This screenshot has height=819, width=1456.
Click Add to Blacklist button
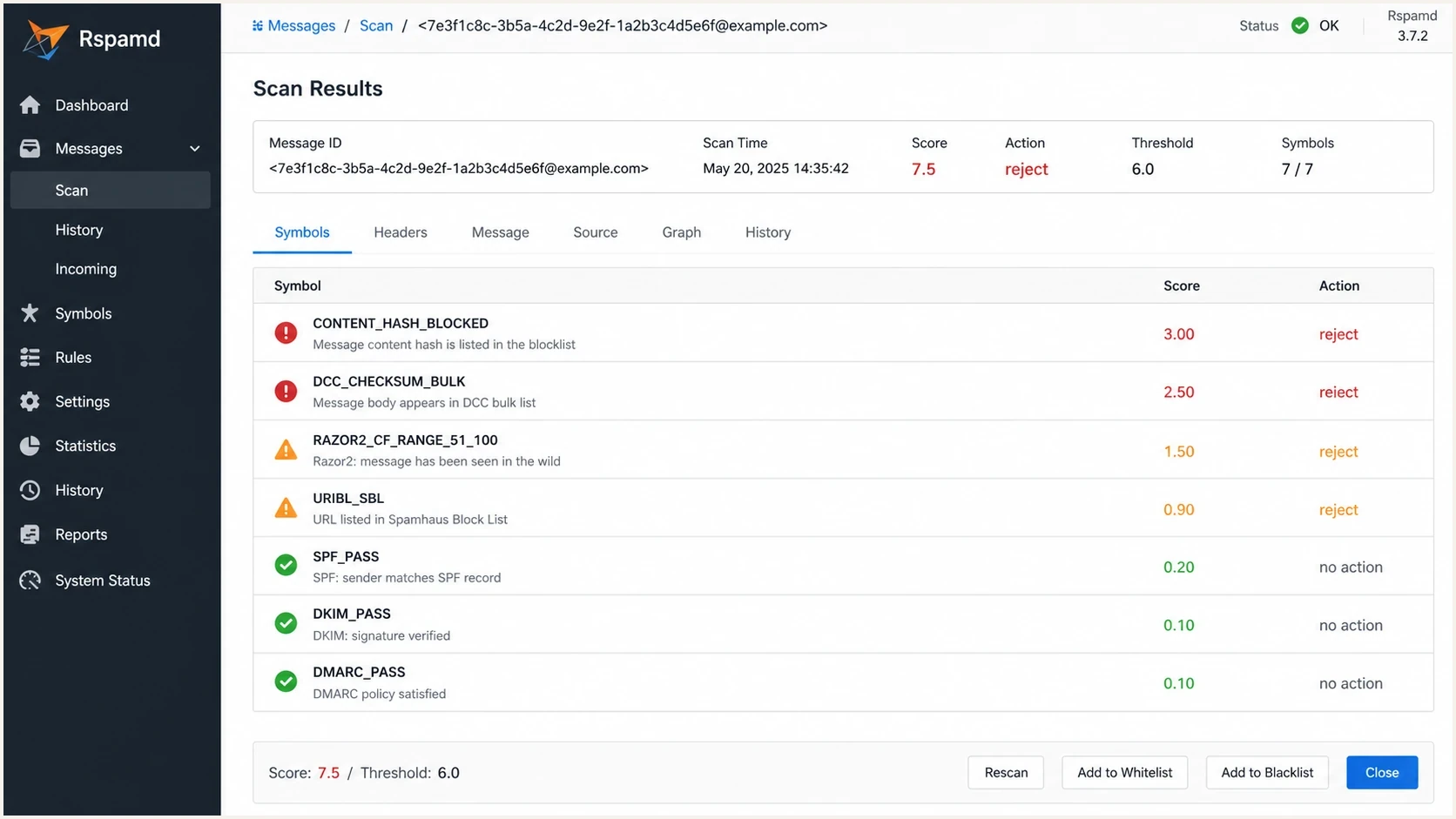coord(1267,773)
